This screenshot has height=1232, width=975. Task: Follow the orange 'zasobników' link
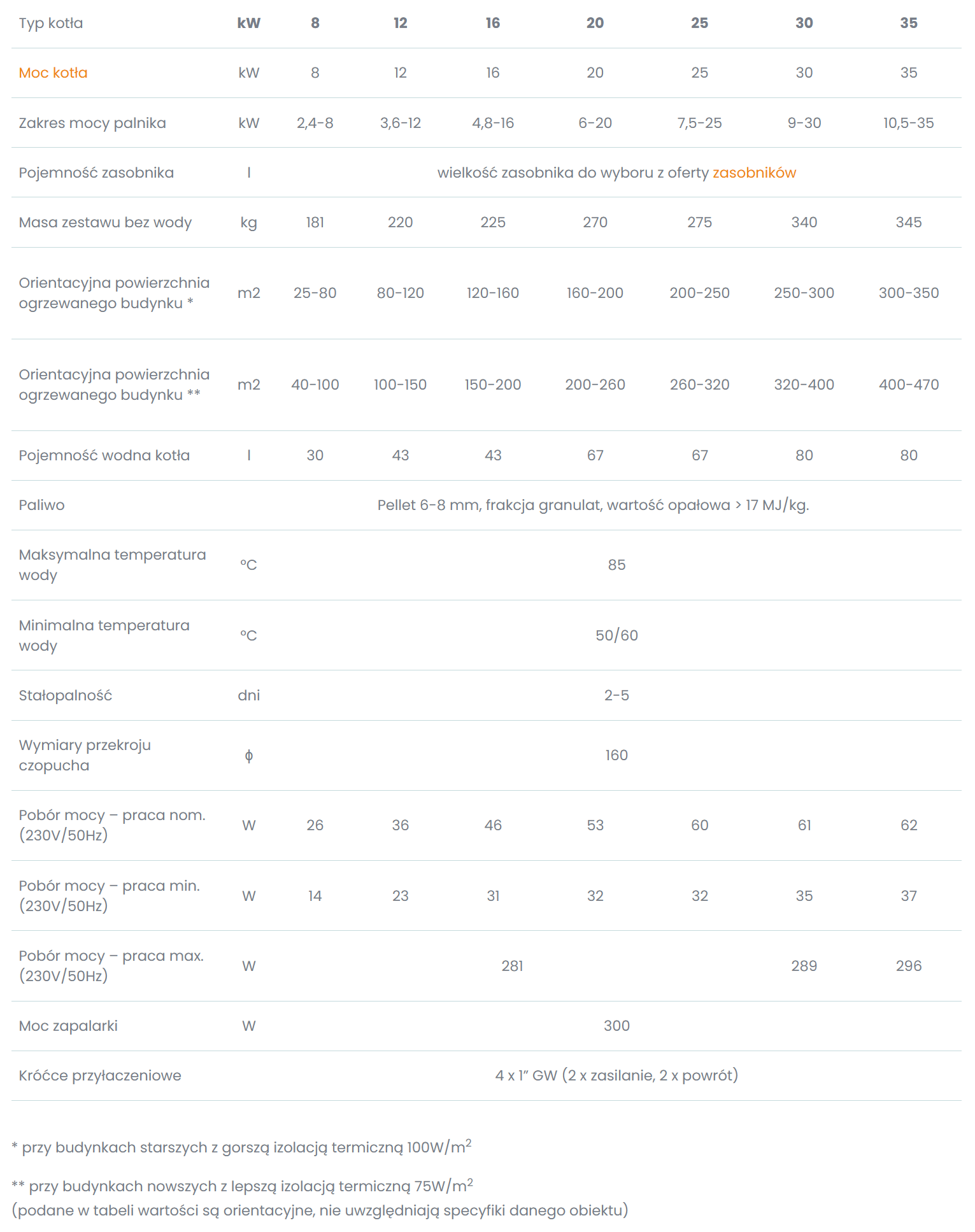click(754, 173)
